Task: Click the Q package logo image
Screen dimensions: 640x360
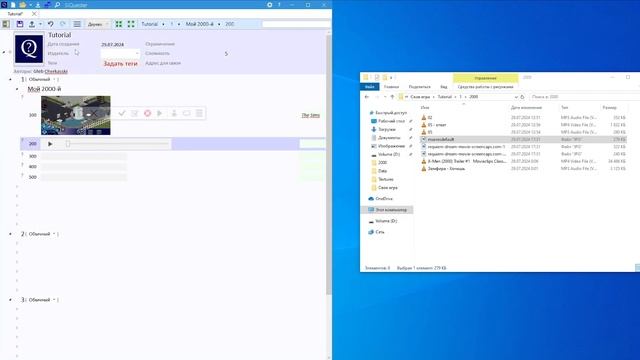Action: (29, 49)
